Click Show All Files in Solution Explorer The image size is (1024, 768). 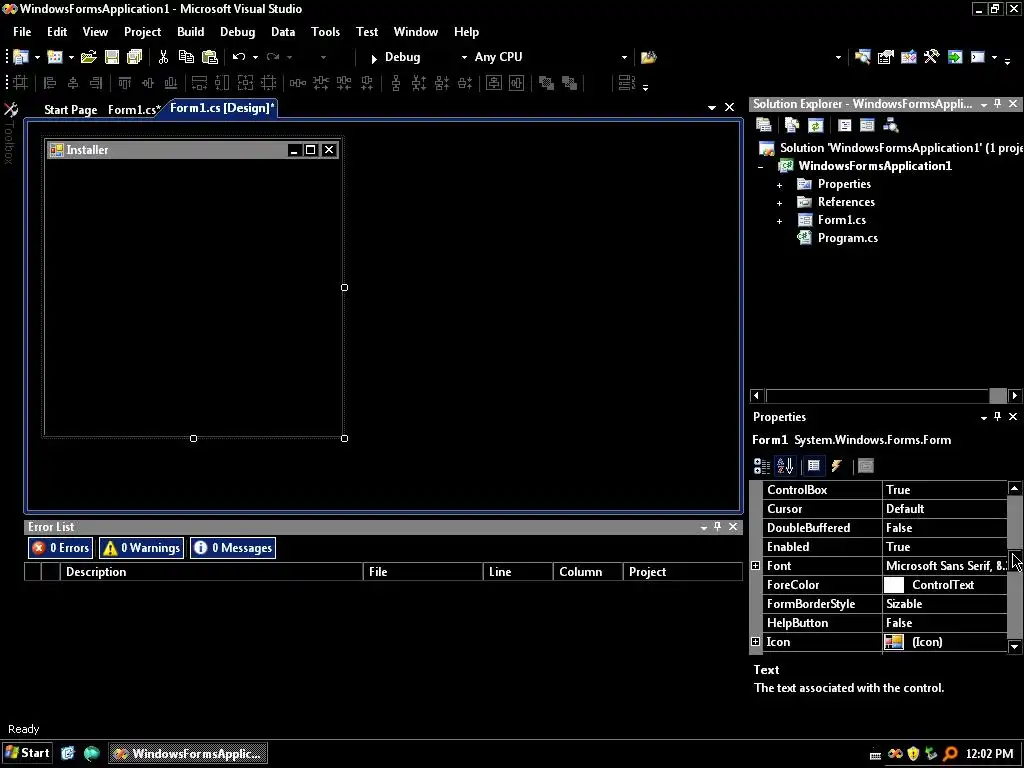792,125
